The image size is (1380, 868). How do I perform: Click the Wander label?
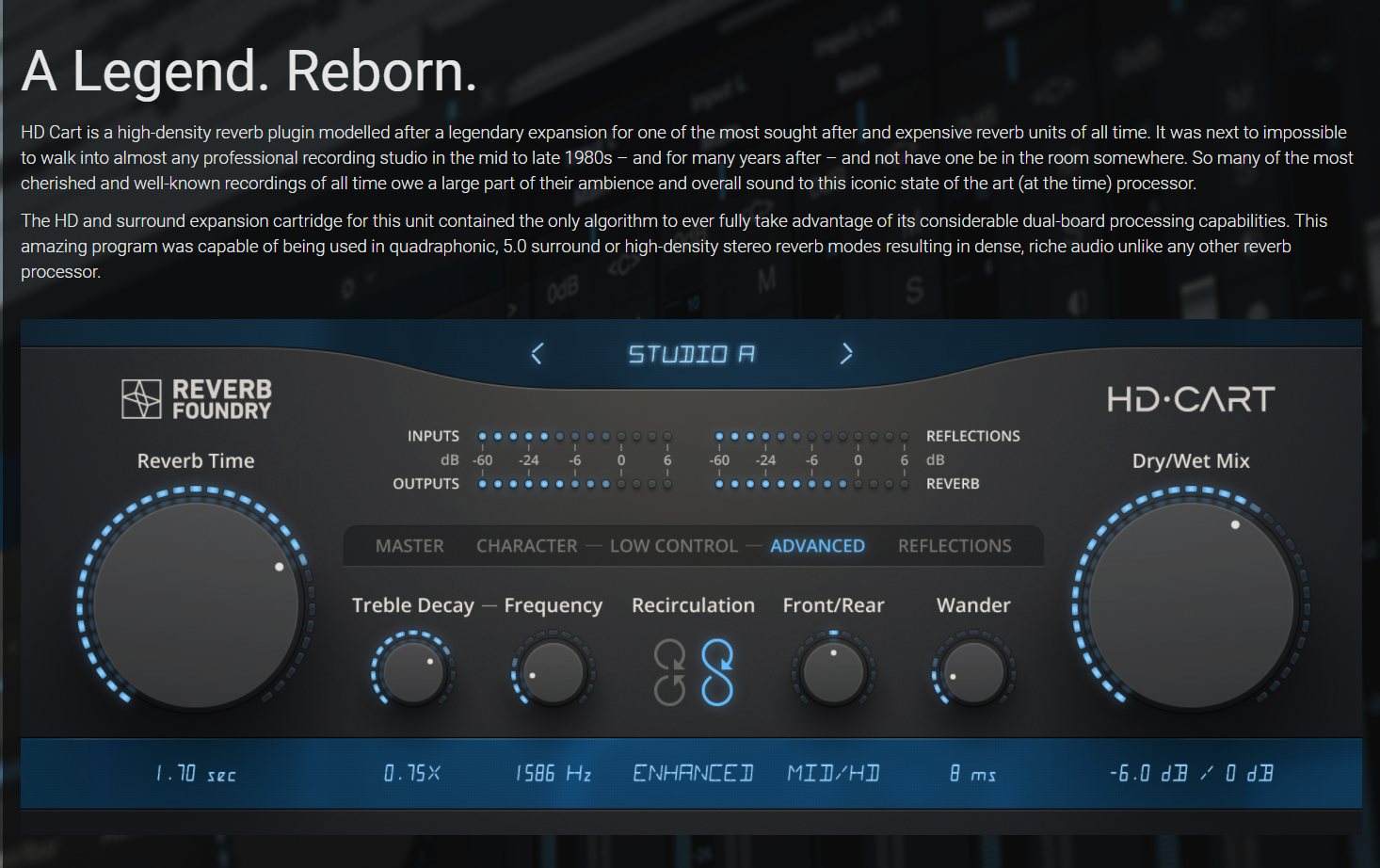tap(973, 605)
